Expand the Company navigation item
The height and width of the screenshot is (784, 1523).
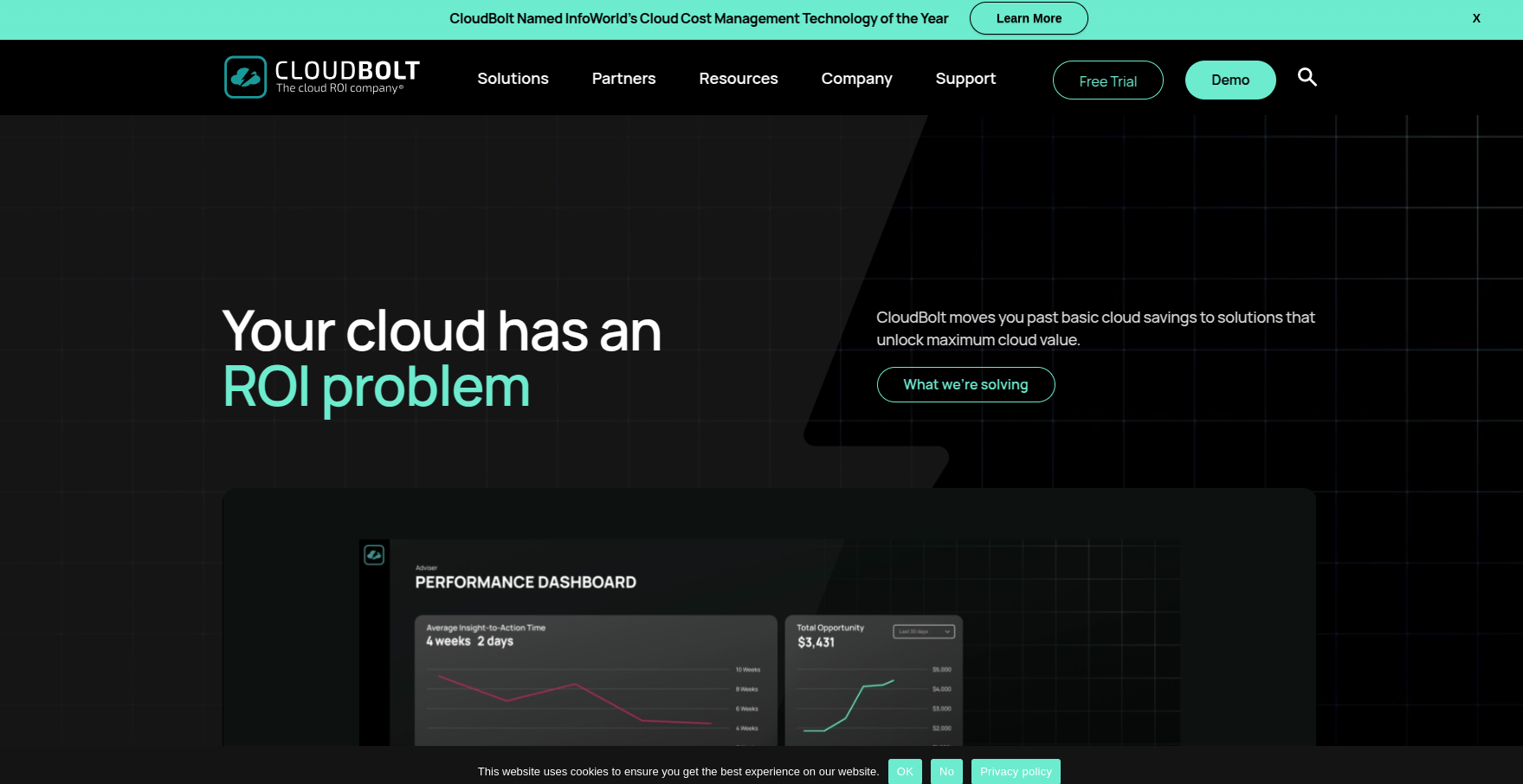click(856, 79)
